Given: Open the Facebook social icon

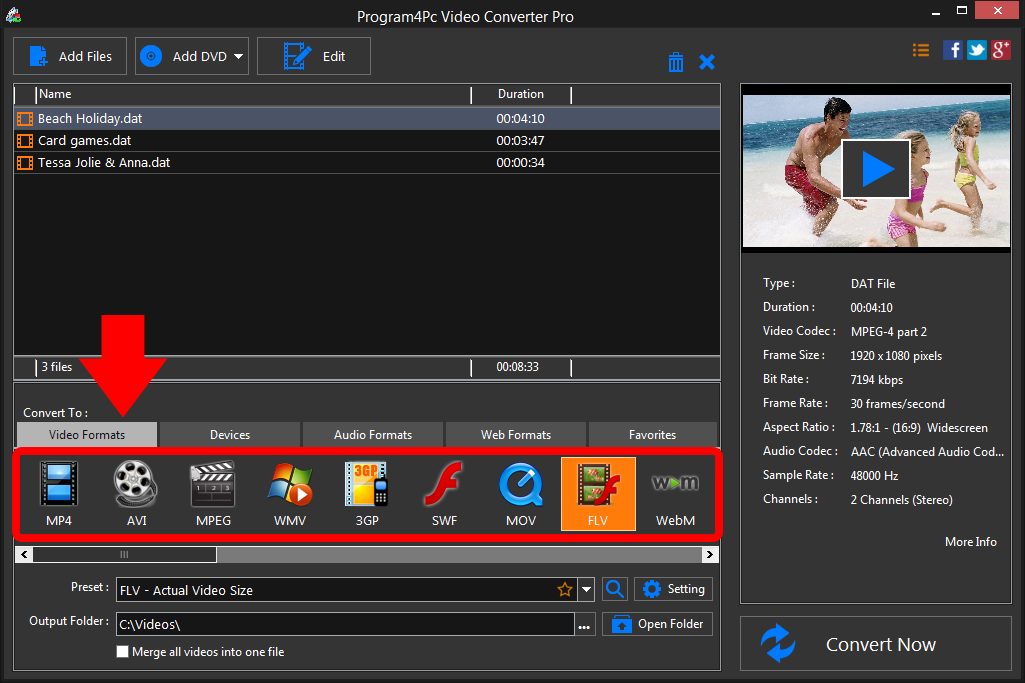Looking at the screenshot, I should tap(953, 50).
